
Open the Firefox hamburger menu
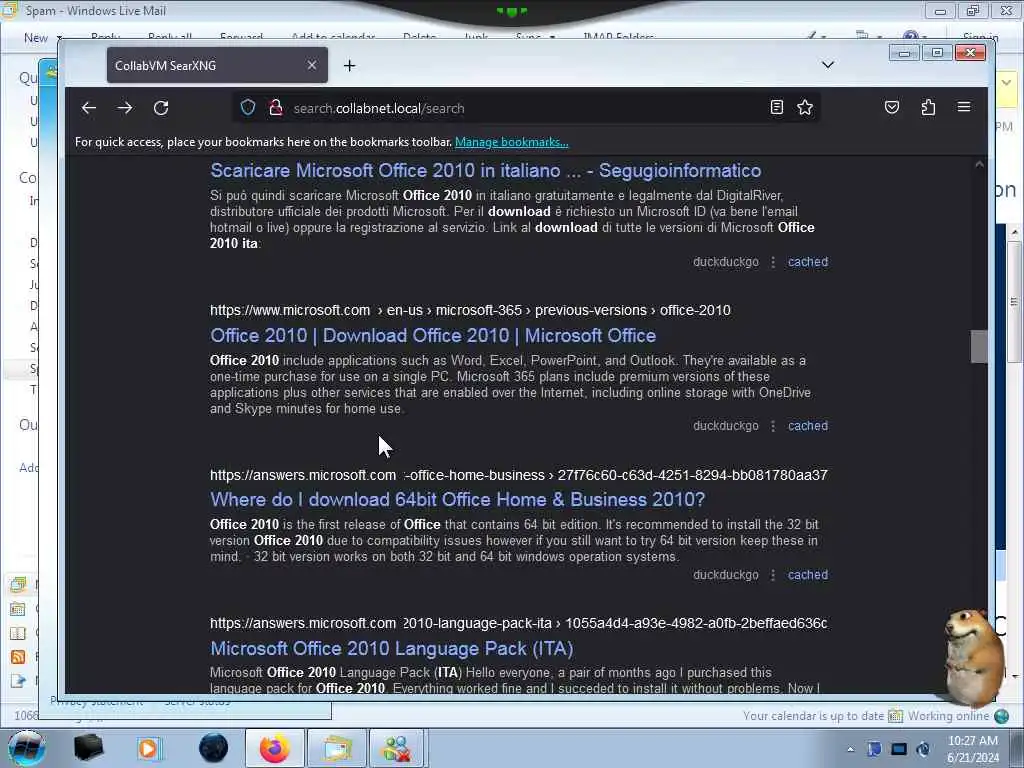tap(964, 107)
